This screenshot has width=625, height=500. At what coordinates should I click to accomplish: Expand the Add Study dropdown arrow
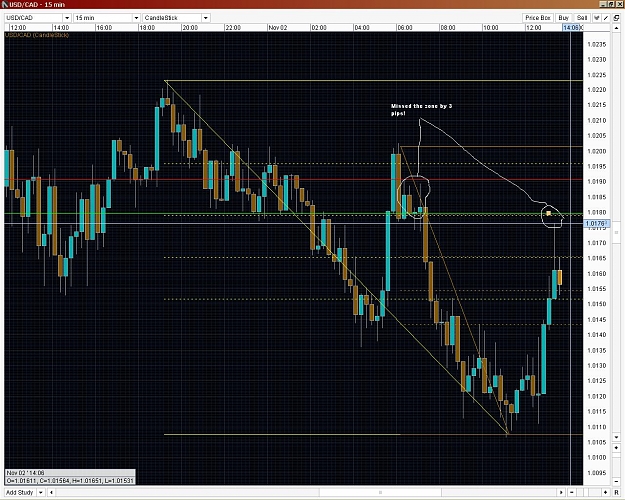click(41, 492)
